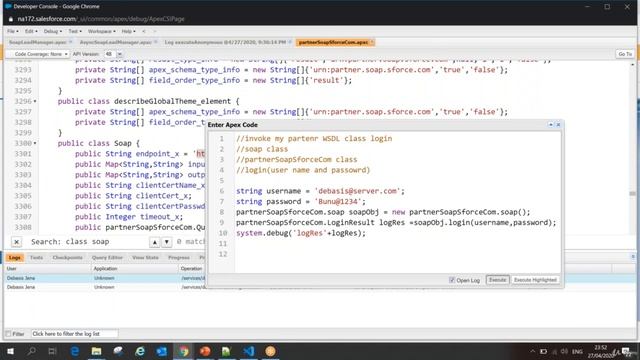Open the Edit menu

tap(31, 31)
